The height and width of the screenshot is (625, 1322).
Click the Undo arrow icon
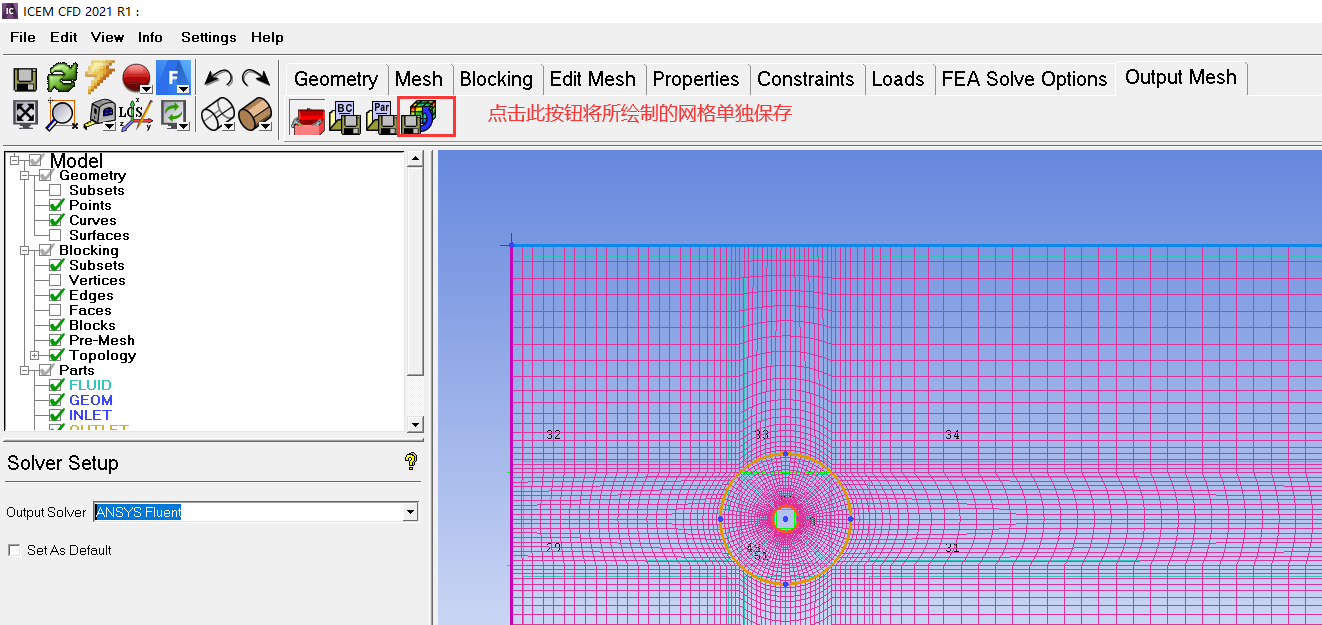(217, 78)
